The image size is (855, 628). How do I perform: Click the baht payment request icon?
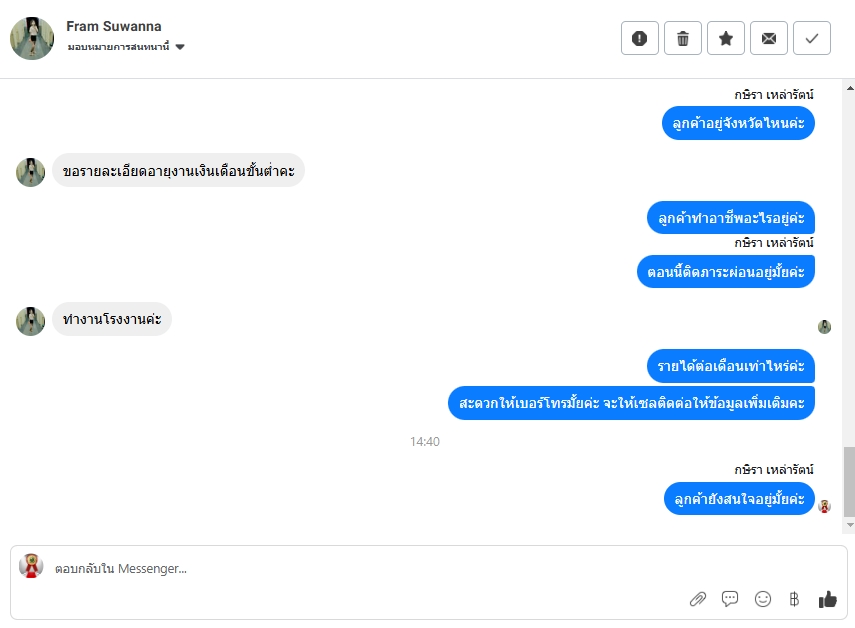(x=794, y=599)
